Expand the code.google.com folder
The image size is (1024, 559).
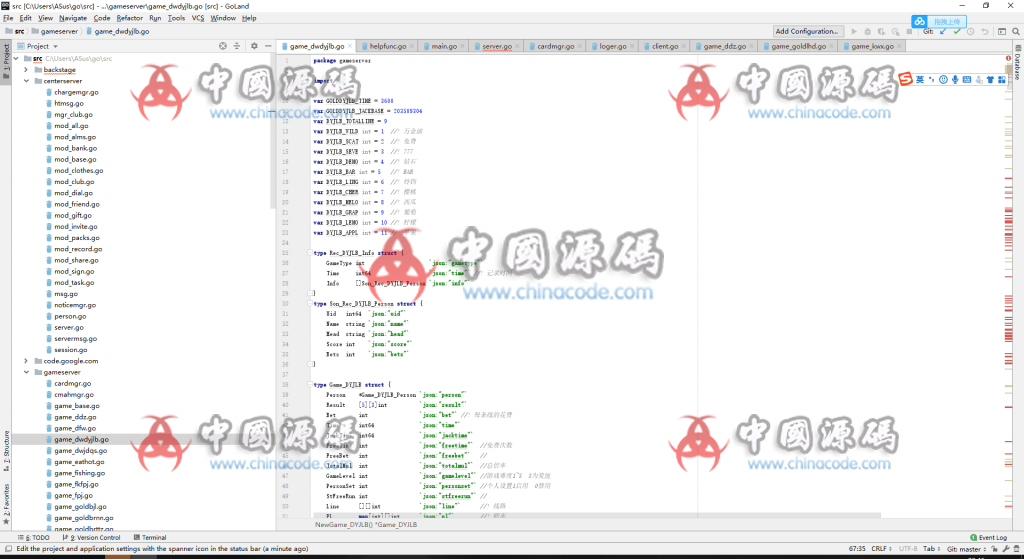26,360
